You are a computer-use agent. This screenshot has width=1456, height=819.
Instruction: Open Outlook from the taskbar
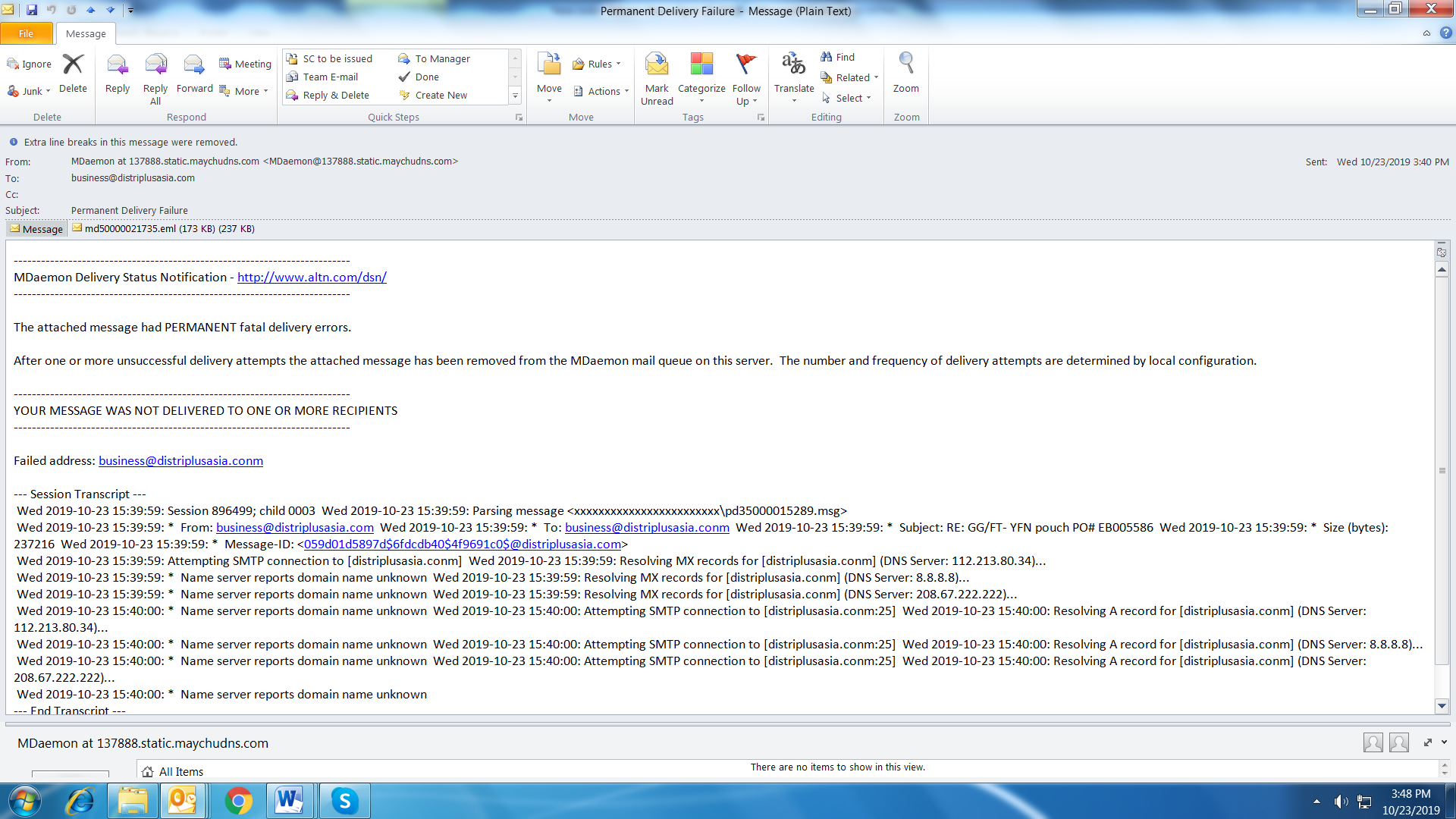[183, 801]
